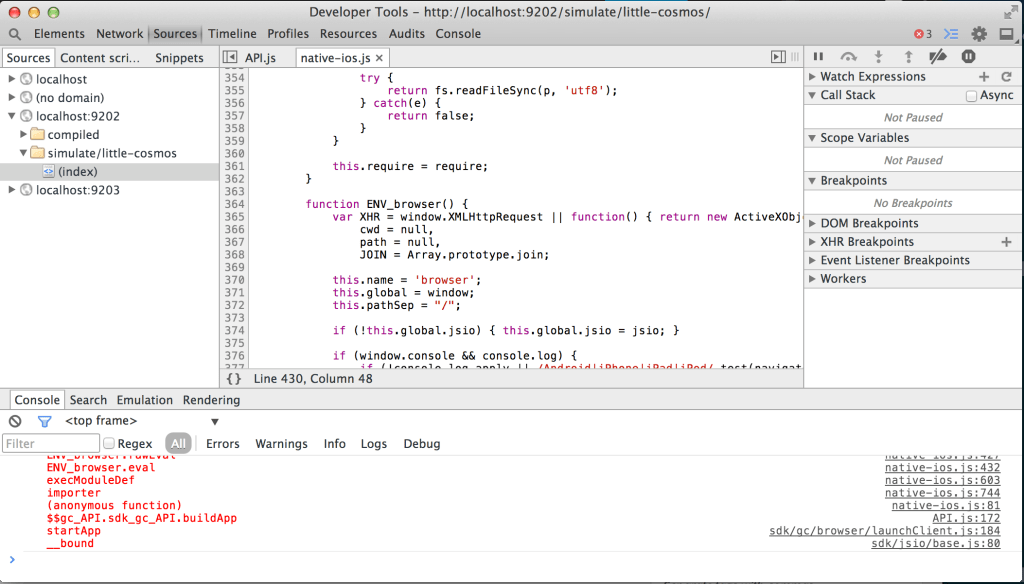Toggle pause on exceptions button
Screen dimensions: 1024x584
pos(968,58)
